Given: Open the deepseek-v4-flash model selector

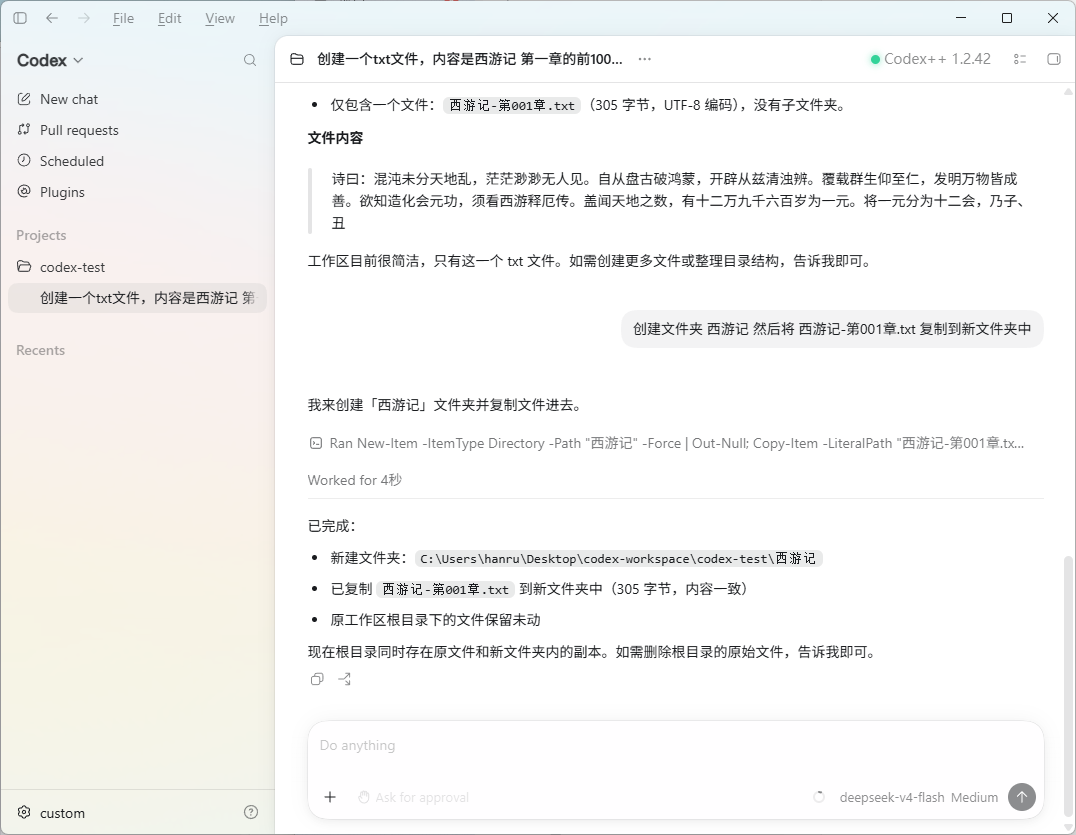Looking at the screenshot, I should coord(891,797).
